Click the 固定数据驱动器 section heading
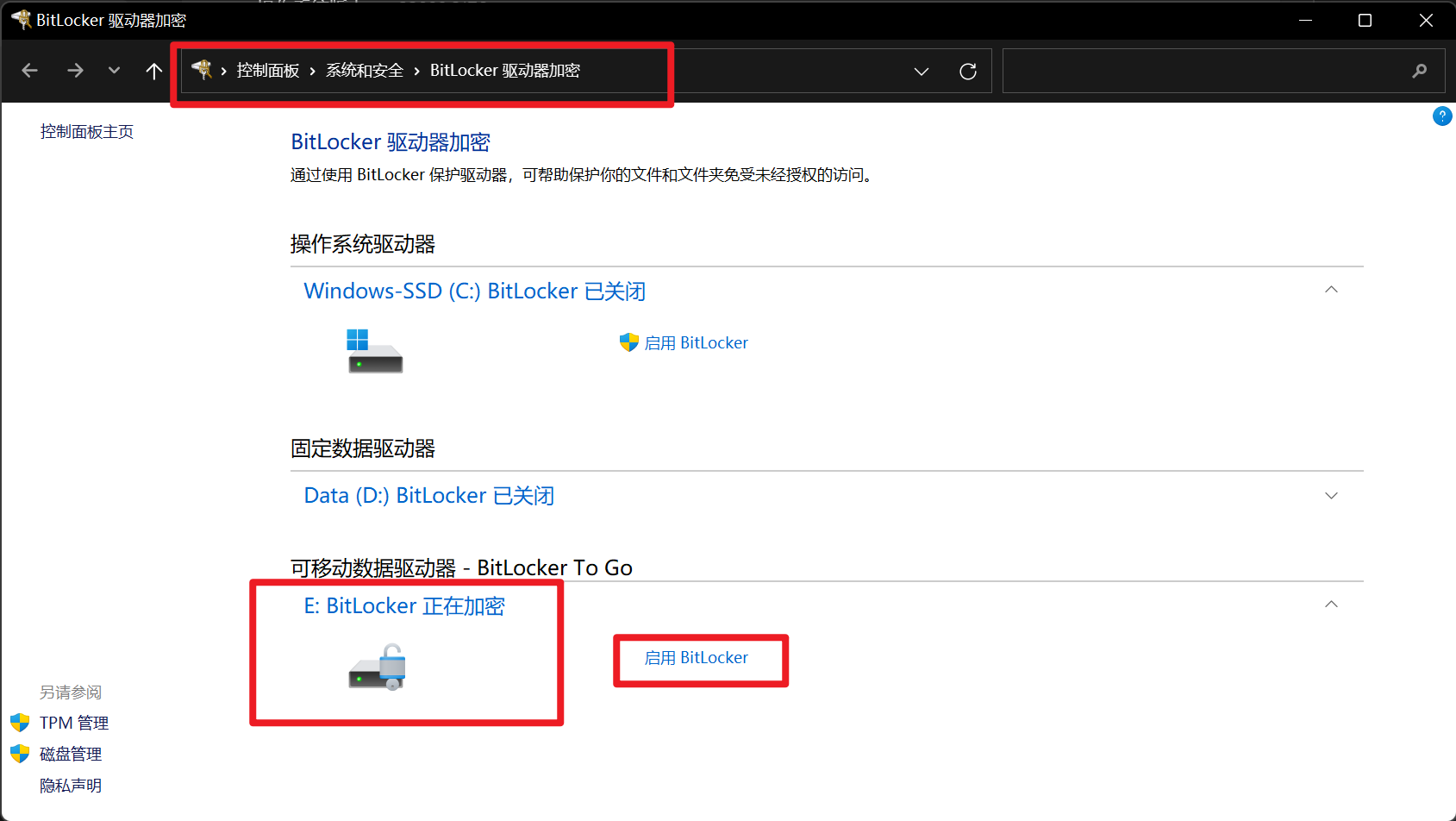The height and width of the screenshot is (821, 1456). 363,448
